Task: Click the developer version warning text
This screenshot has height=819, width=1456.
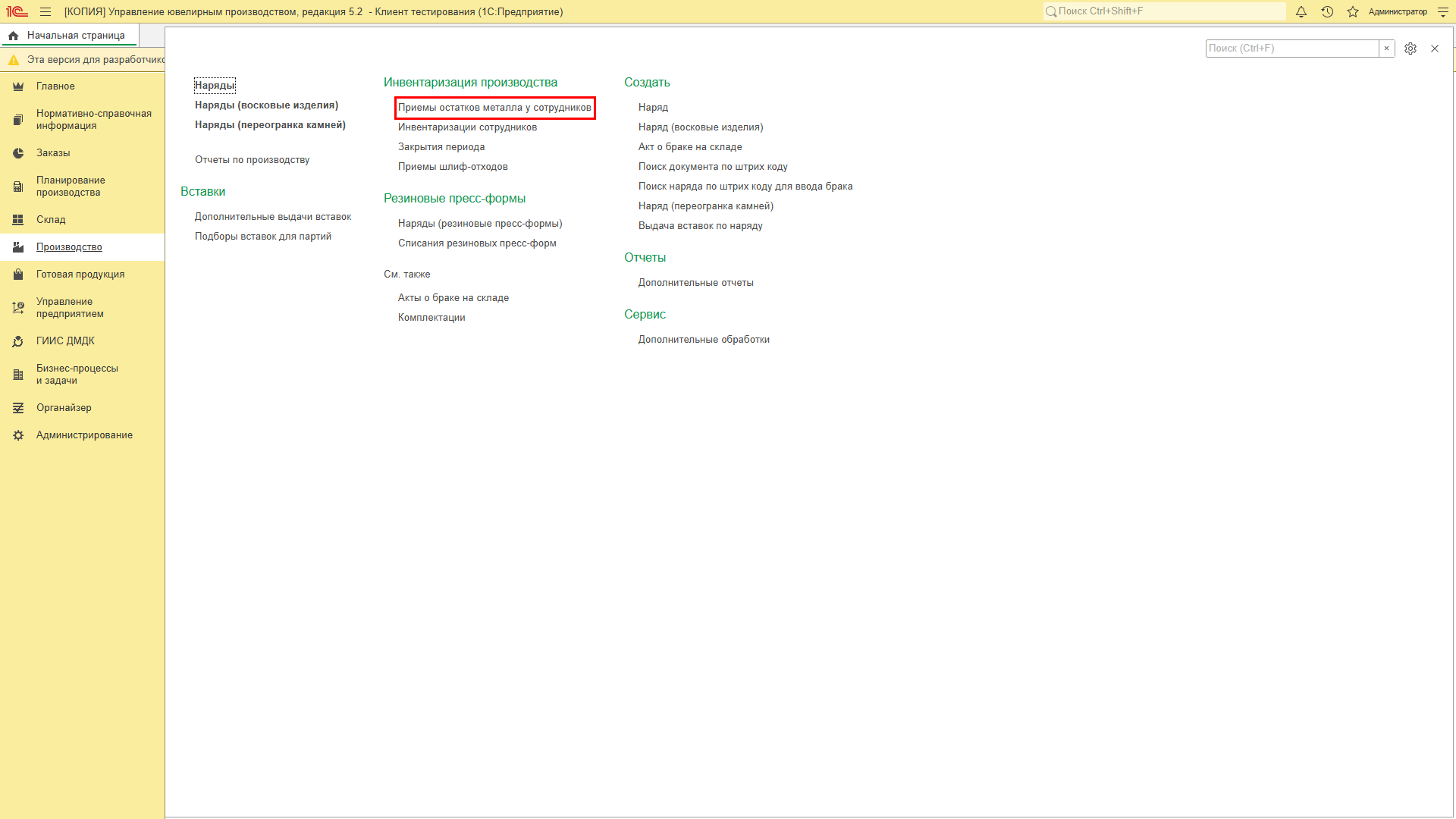Action: click(96, 60)
